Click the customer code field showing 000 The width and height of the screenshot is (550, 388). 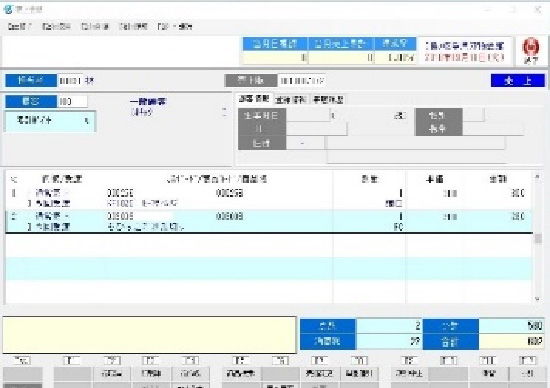click(72, 102)
